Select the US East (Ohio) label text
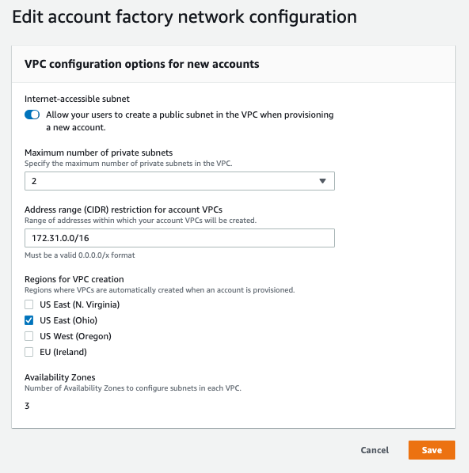 tap(69, 320)
